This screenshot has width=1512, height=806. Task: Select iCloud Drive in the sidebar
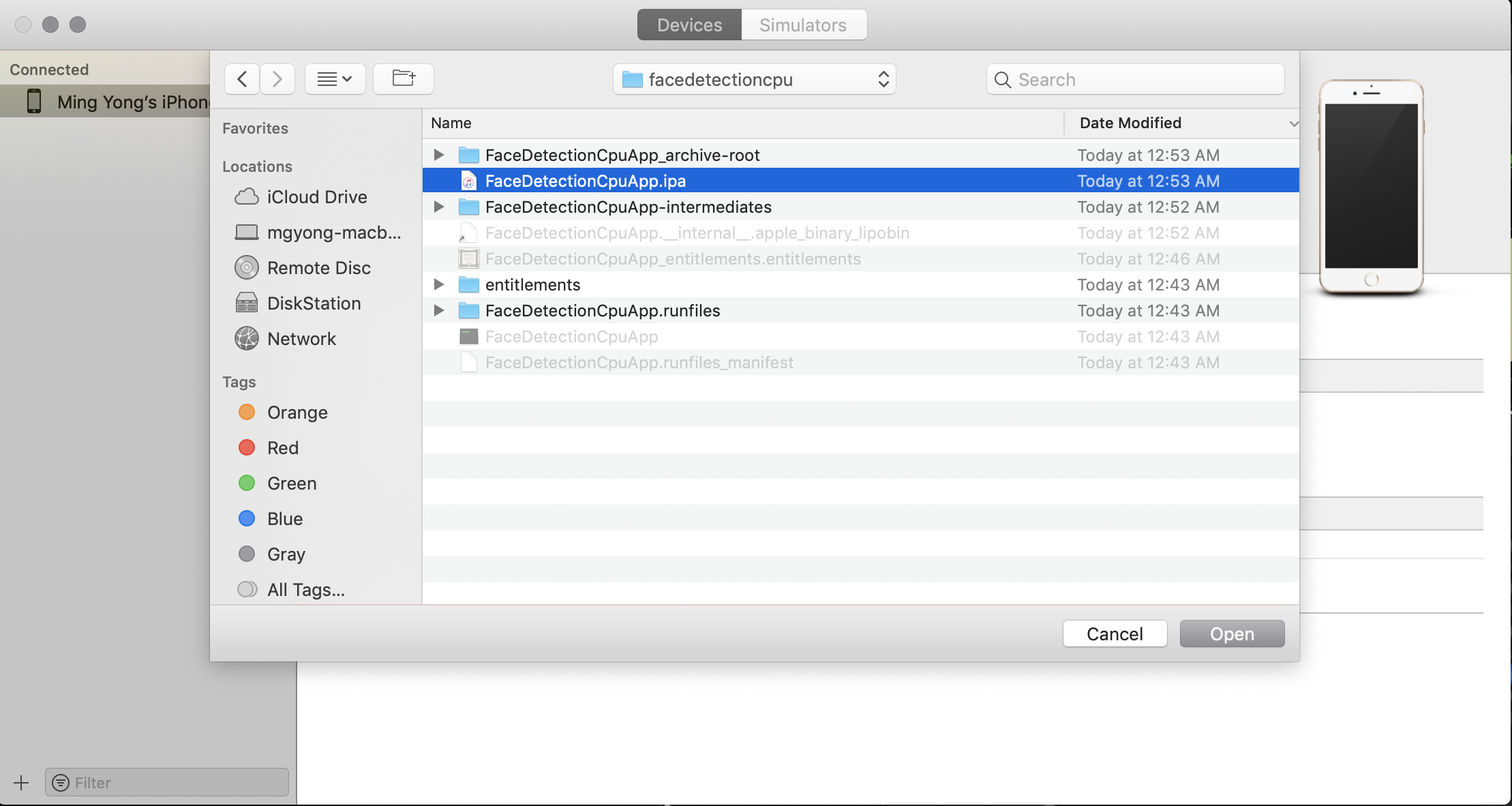coord(316,197)
